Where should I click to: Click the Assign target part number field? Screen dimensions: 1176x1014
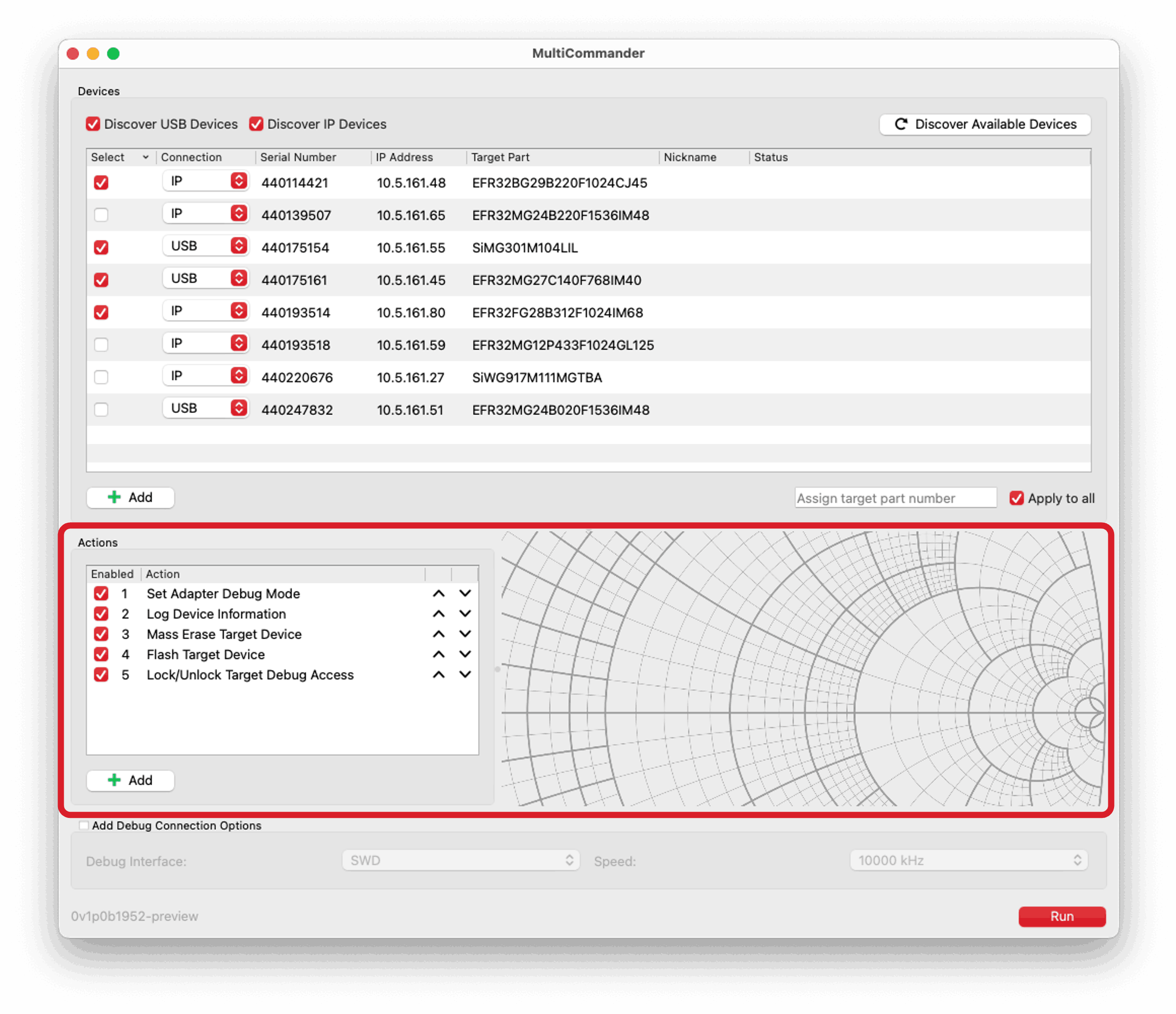tap(895, 498)
